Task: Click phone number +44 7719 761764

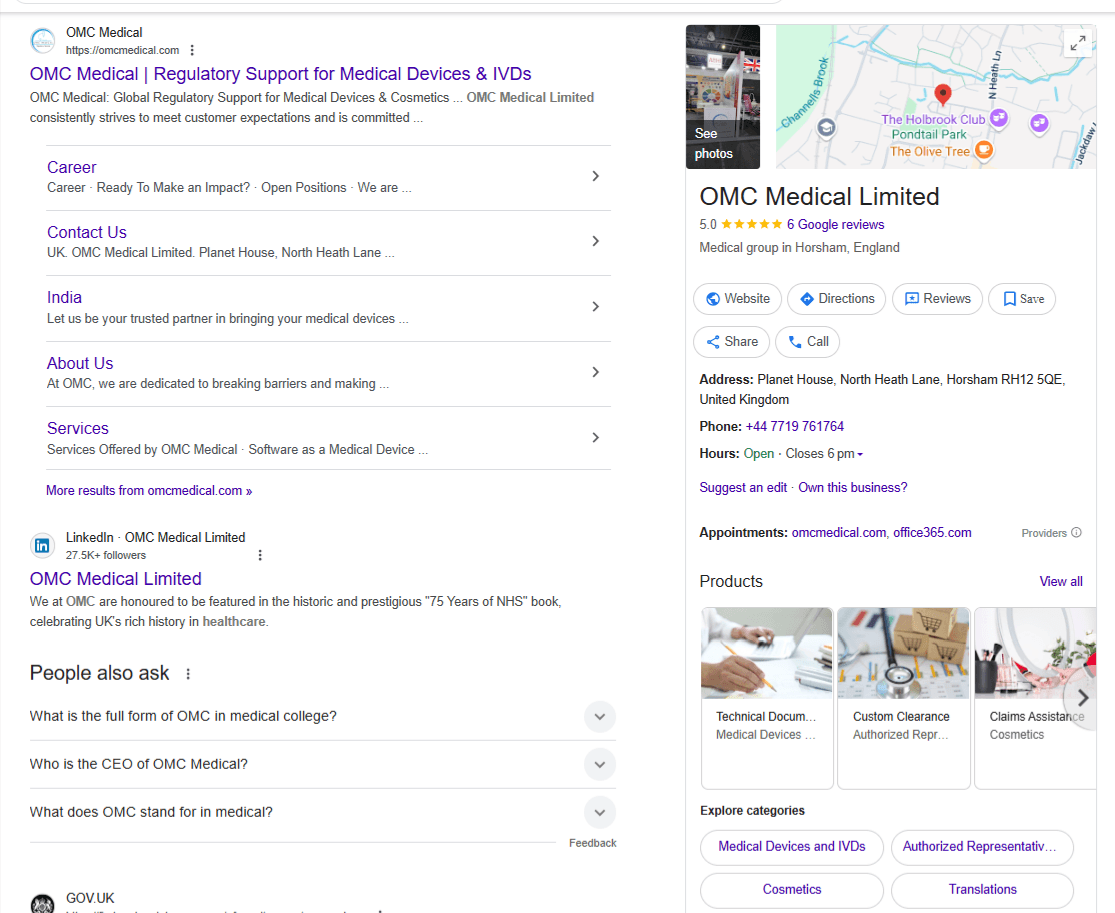Action: (794, 427)
